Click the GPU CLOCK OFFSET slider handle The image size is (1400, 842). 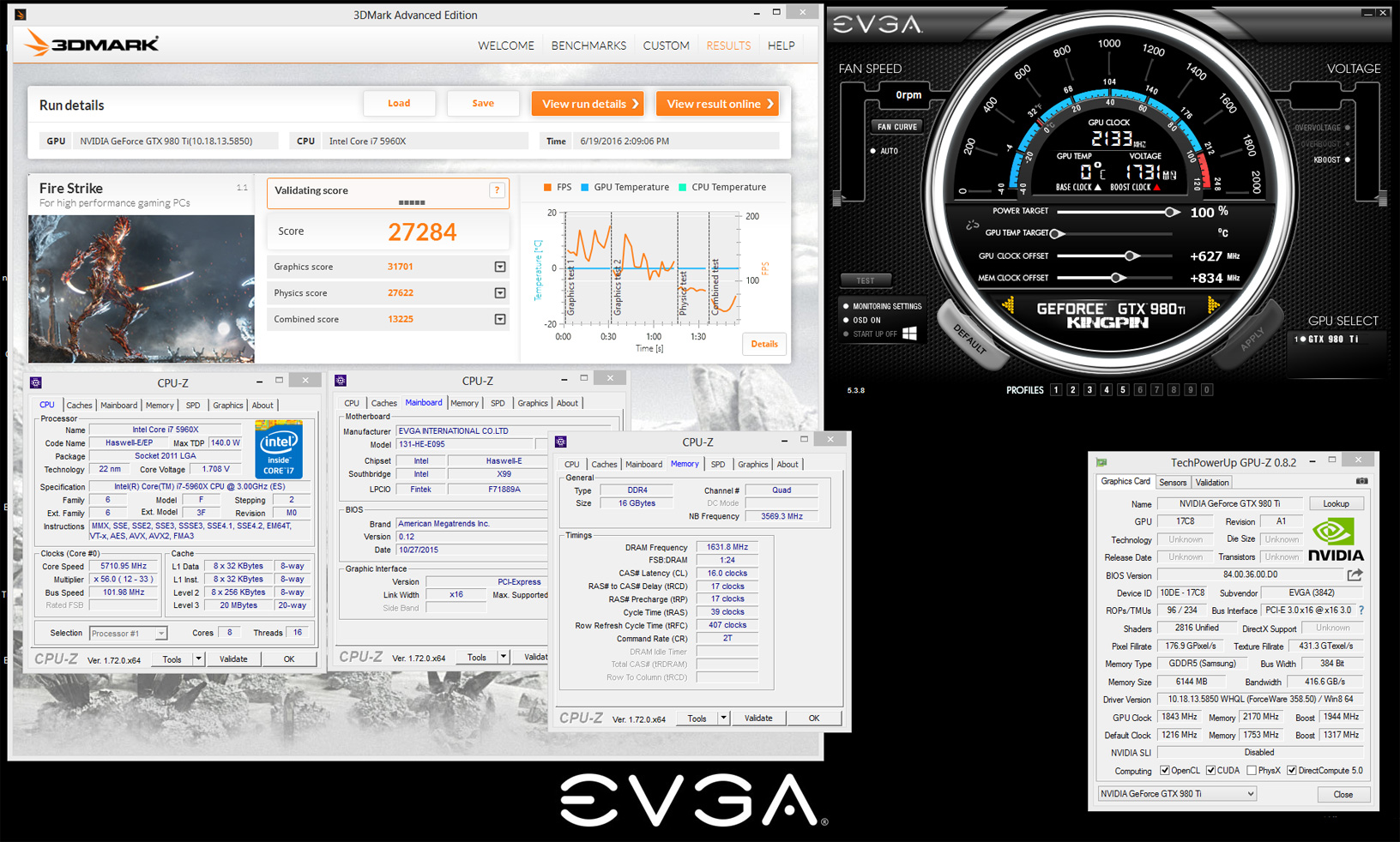1131,256
